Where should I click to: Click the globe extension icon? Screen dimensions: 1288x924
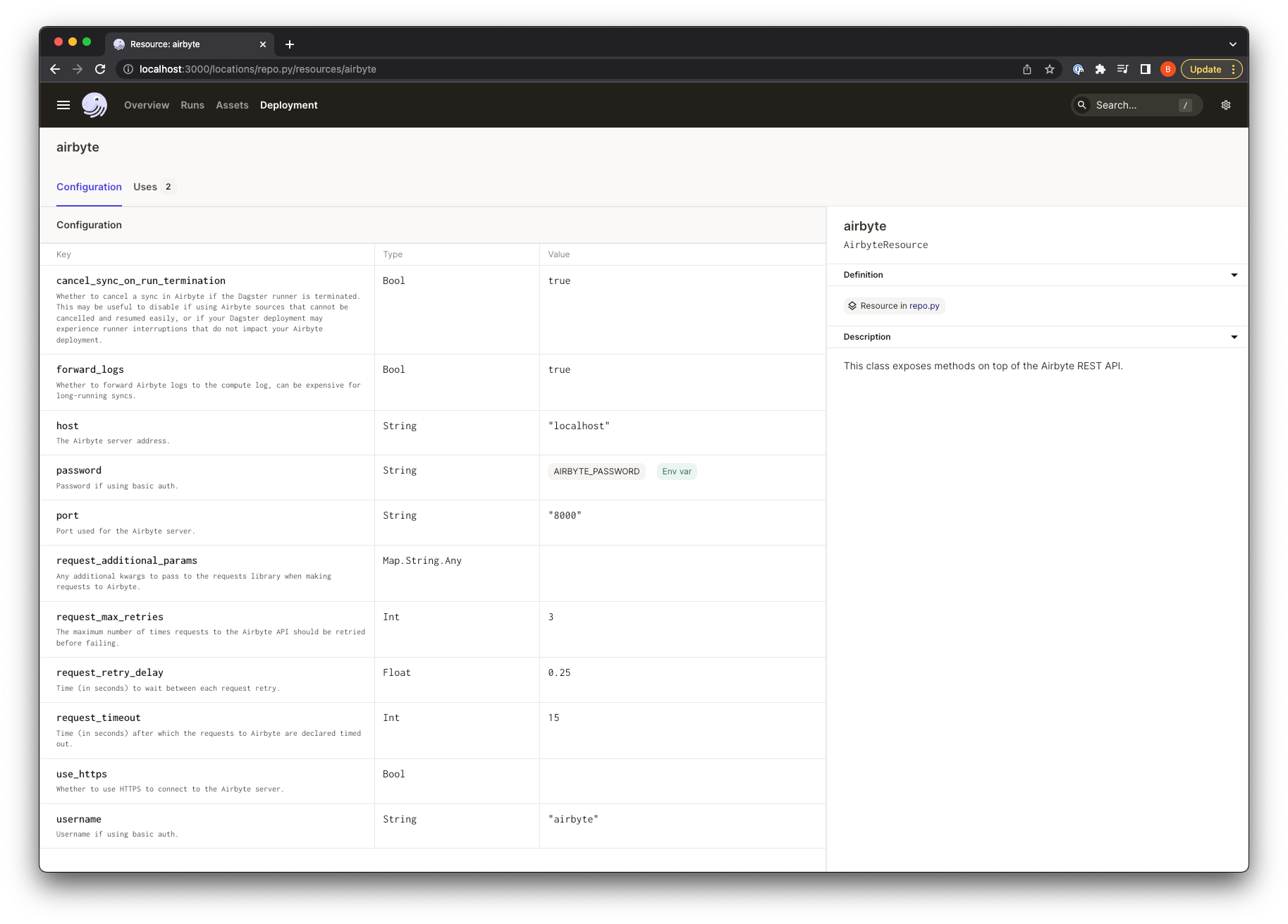[x=1078, y=69]
